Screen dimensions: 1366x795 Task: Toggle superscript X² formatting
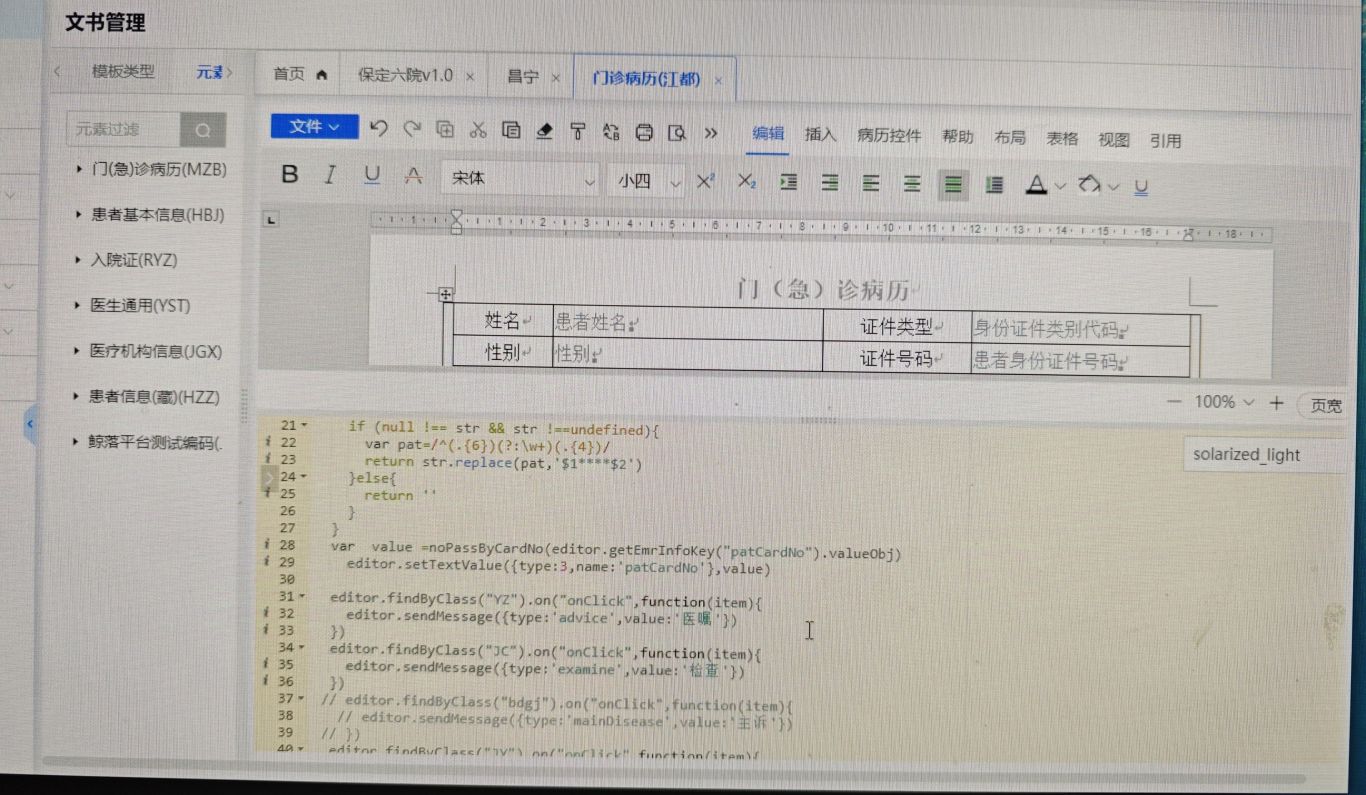[706, 181]
